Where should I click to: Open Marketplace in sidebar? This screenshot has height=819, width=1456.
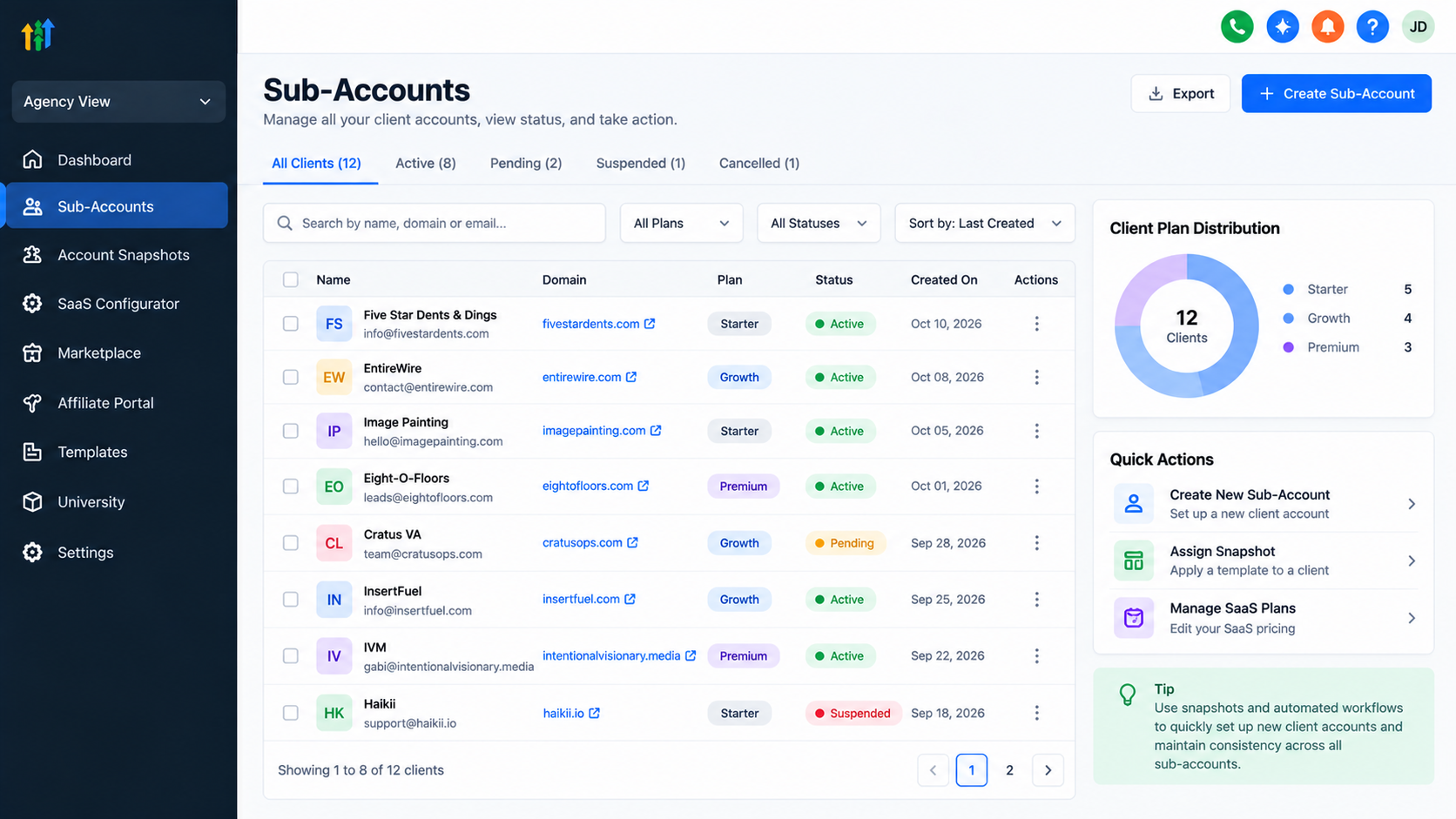point(117,353)
